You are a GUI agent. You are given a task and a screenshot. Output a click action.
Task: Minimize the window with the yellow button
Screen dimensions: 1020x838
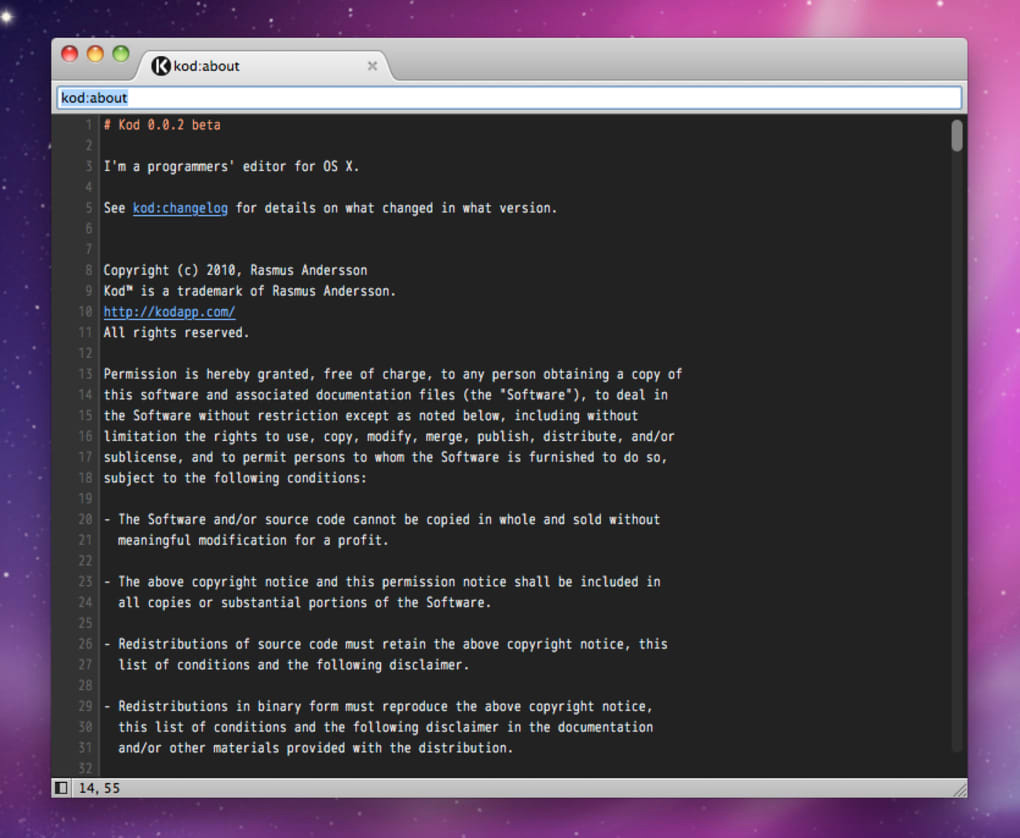click(x=95, y=53)
